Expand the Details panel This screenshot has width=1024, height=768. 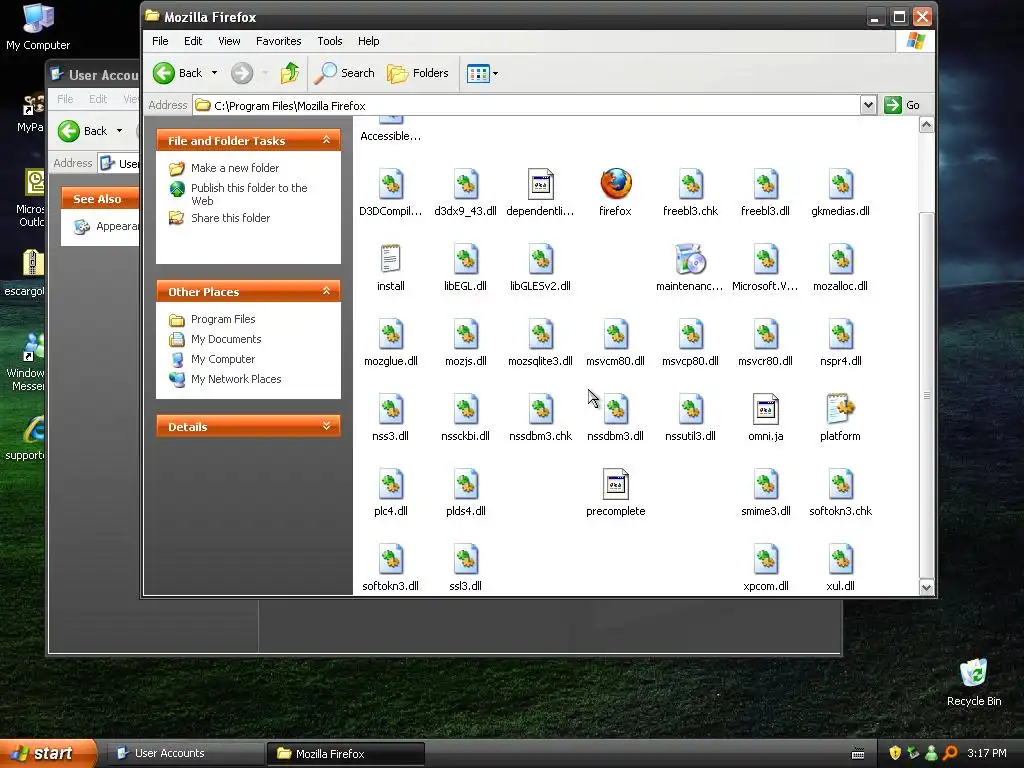(327, 426)
